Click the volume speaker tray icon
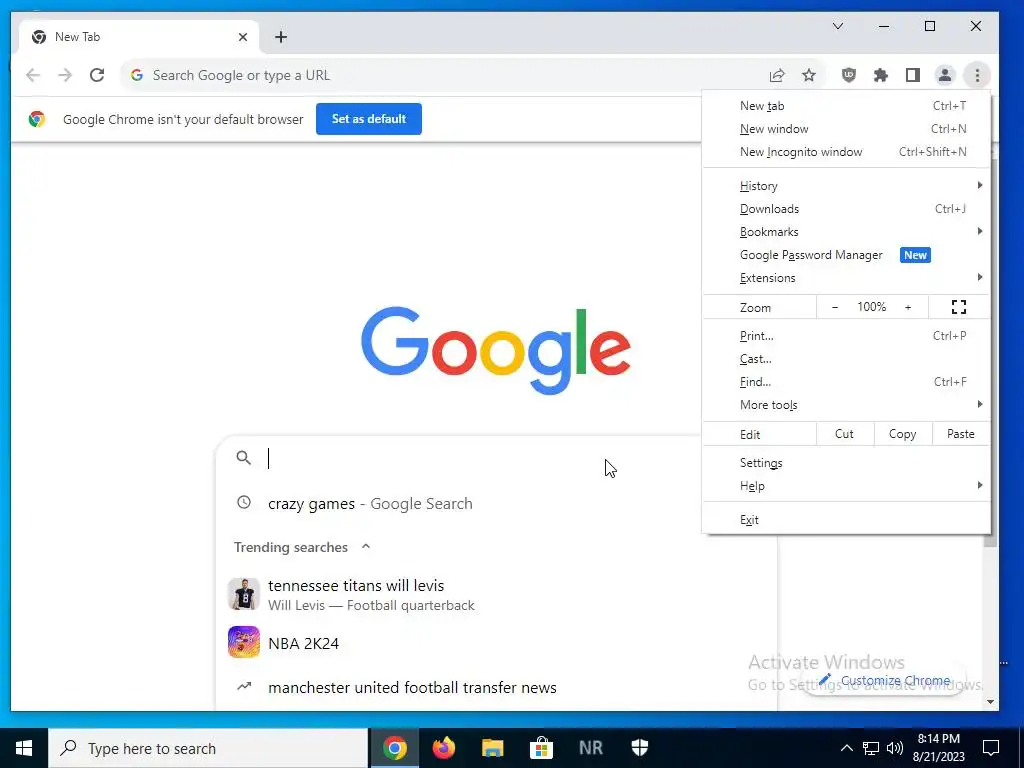The image size is (1024, 768). [x=895, y=748]
